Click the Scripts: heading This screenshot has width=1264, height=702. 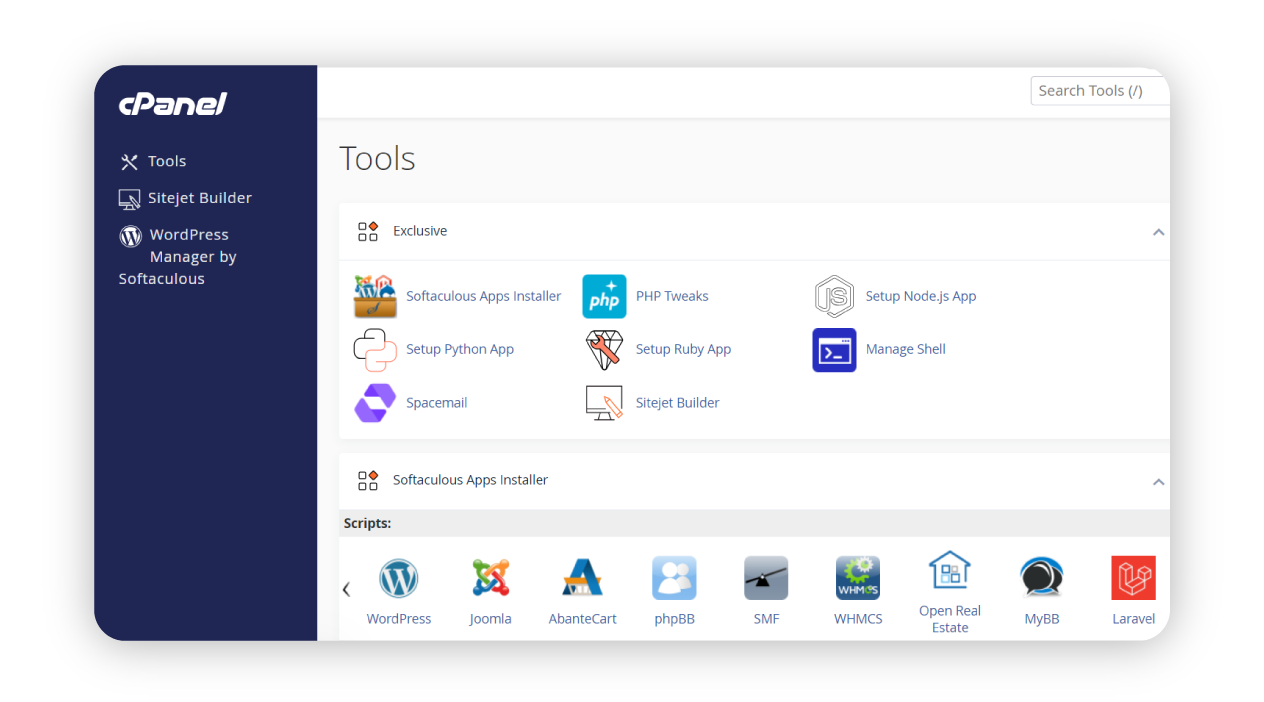click(x=367, y=523)
